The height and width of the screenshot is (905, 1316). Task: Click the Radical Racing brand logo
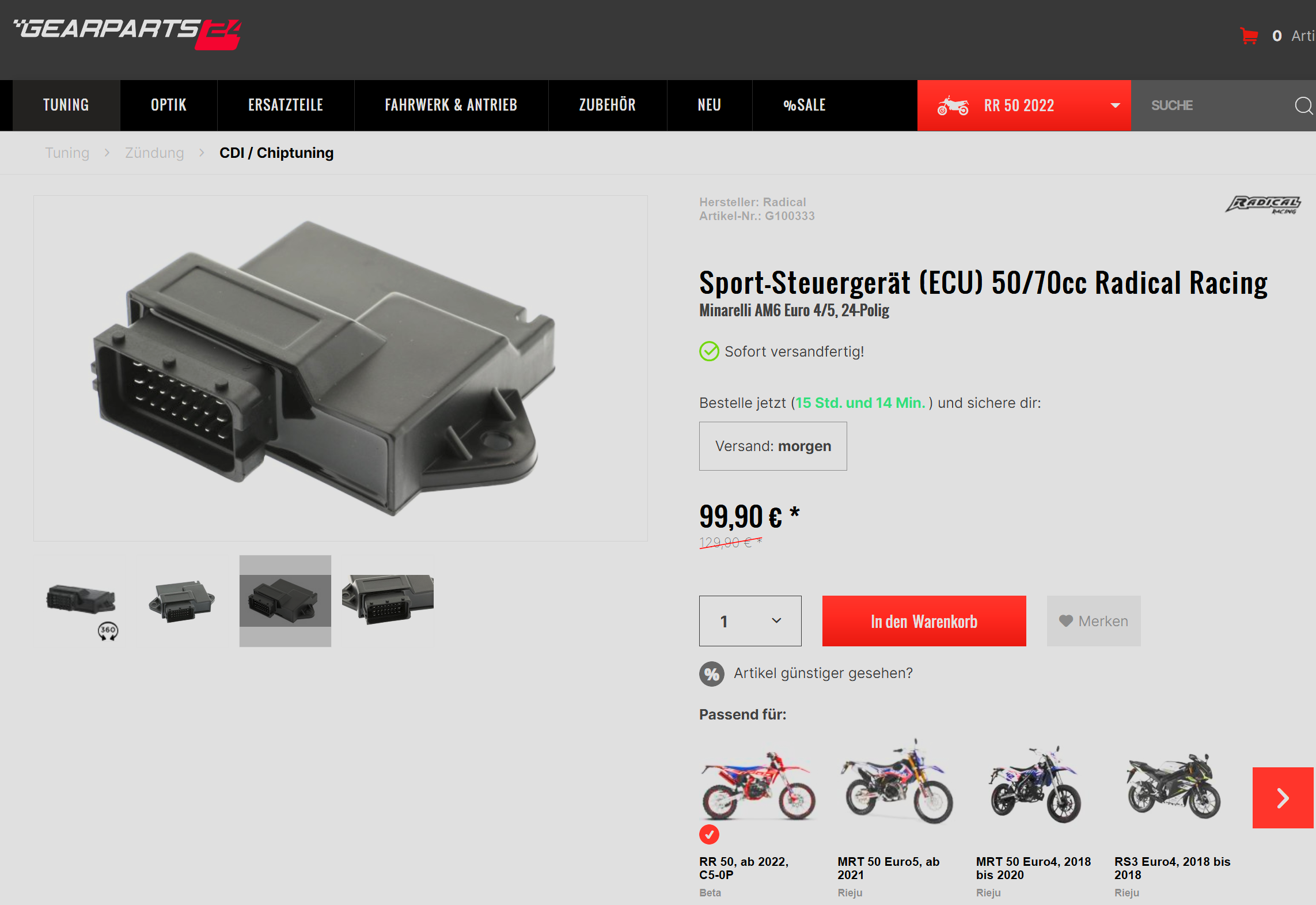(x=1263, y=205)
